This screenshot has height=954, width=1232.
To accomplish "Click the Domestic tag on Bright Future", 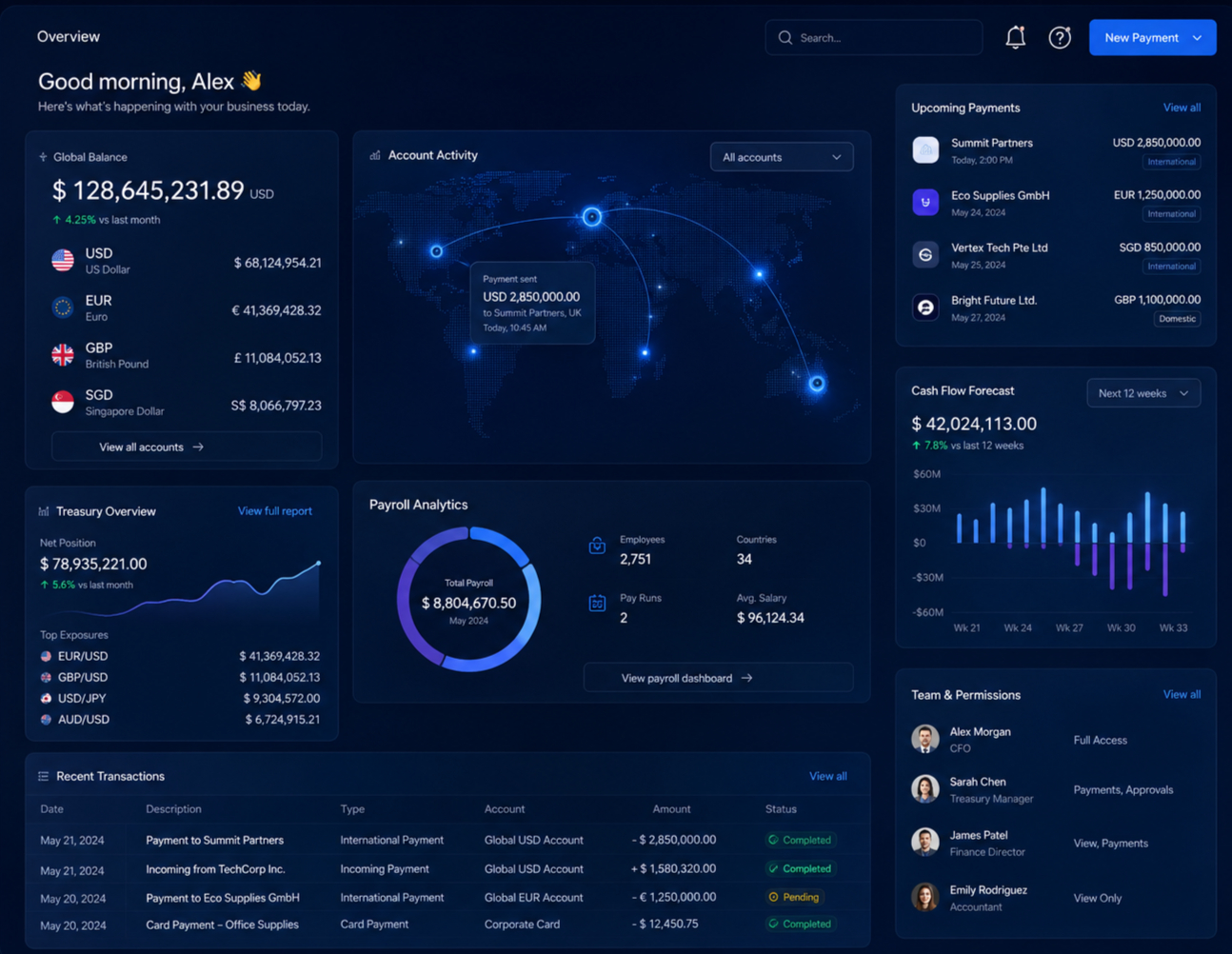I will coord(1177,319).
